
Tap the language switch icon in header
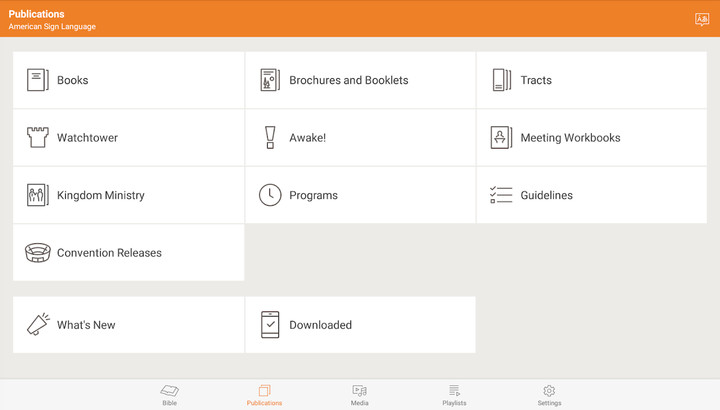coord(701,19)
